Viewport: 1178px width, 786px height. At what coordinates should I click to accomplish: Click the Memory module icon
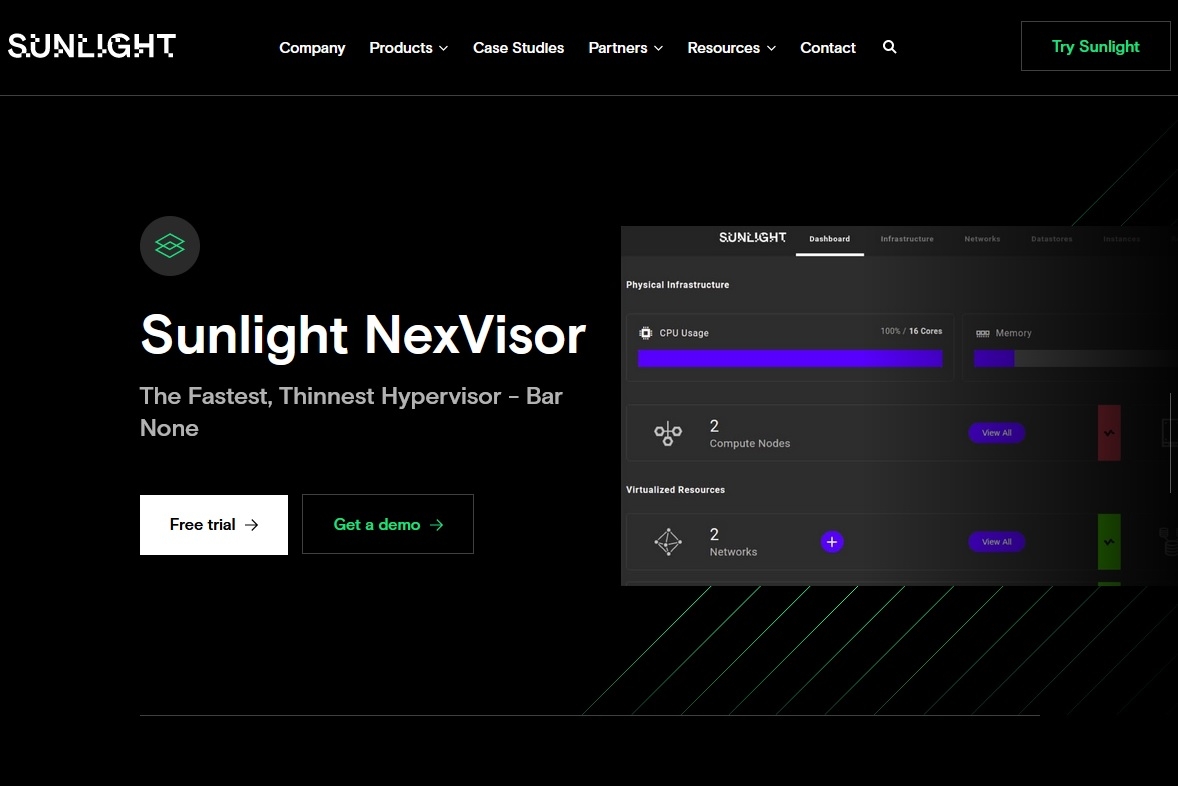click(983, 334)
